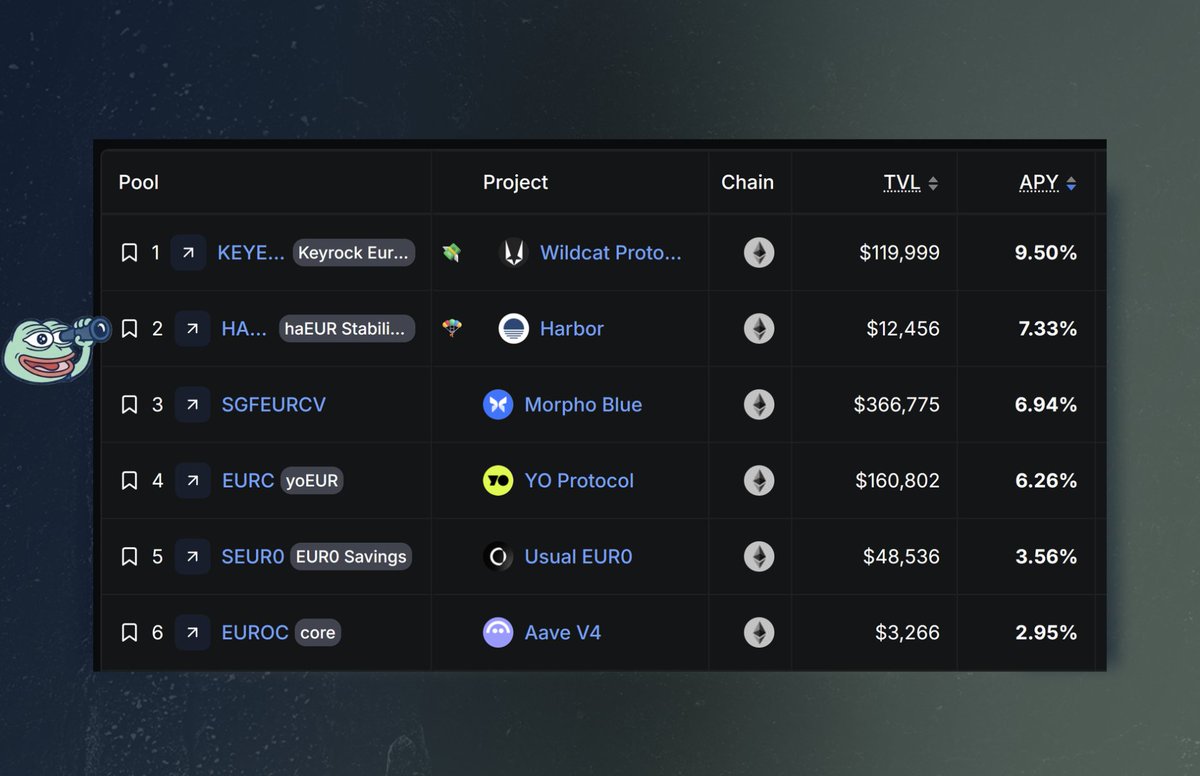Image resolution: width=1200 pixels, height=776 pixels.
Task: Bookmark the EUROC core pool
Action: point(129,633)
